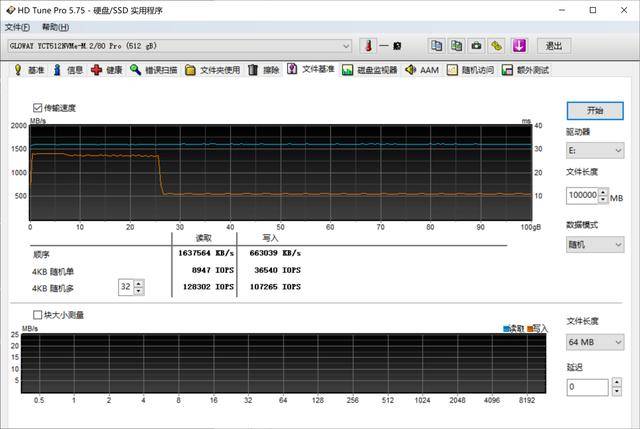Click the 4KB random single write 36540 IOPS
640x429 pixels.
tap(277, 270)
